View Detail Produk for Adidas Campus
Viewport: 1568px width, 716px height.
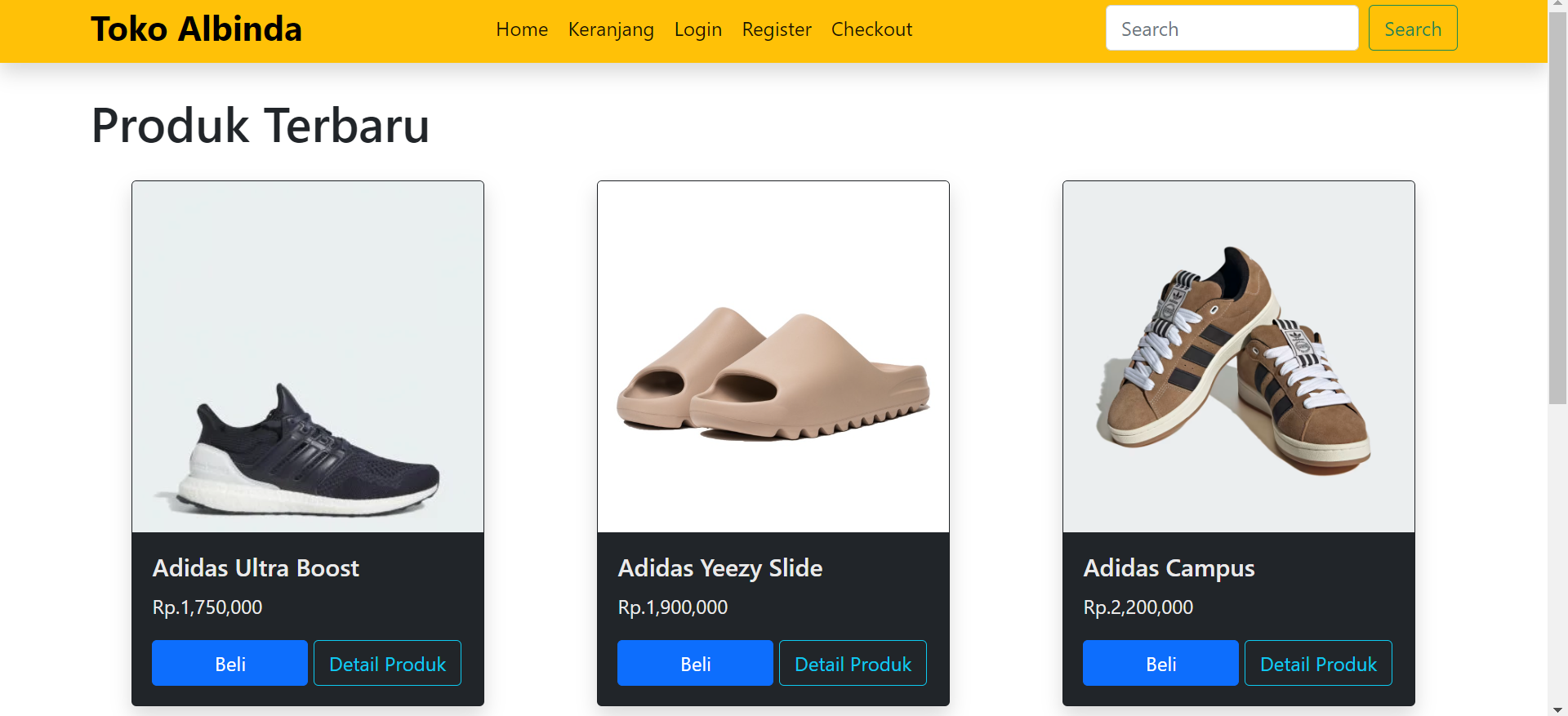[1318, 664]
